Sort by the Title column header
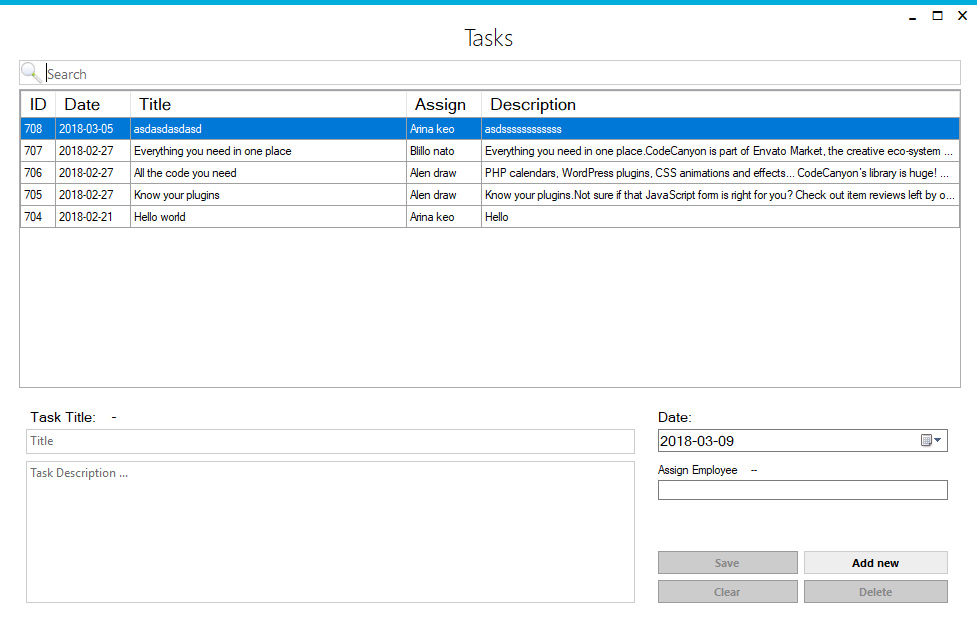 click(269, 105)
